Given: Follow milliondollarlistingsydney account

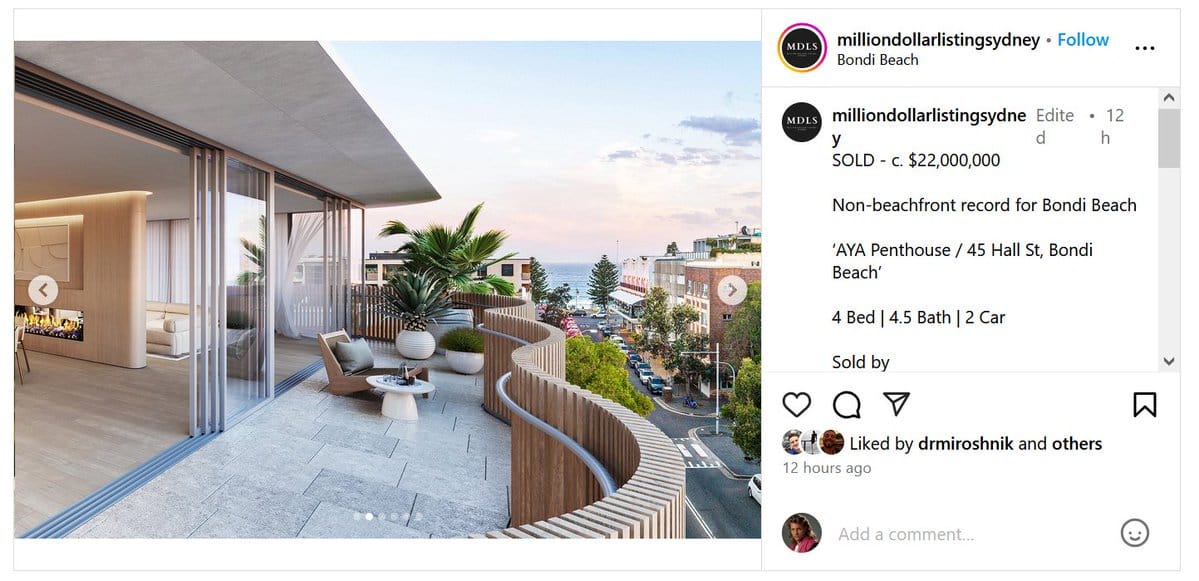Looking at the screenshot, I should tap(1083, 40).
